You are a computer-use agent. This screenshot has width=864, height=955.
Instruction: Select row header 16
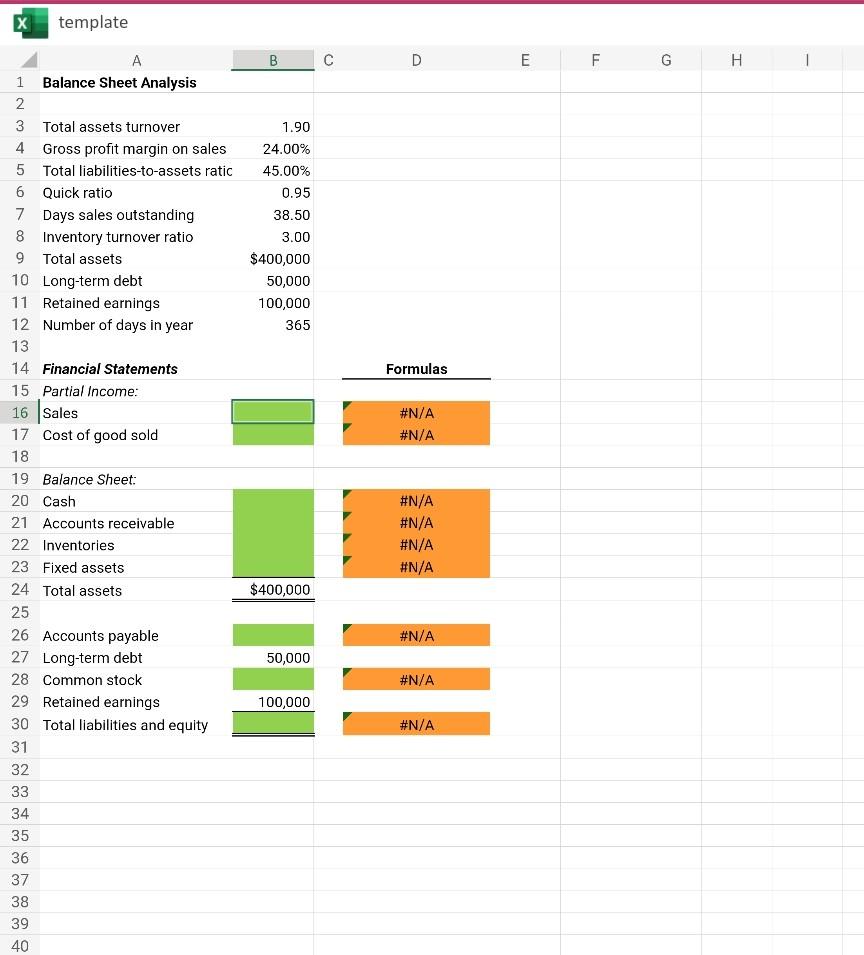20,413
